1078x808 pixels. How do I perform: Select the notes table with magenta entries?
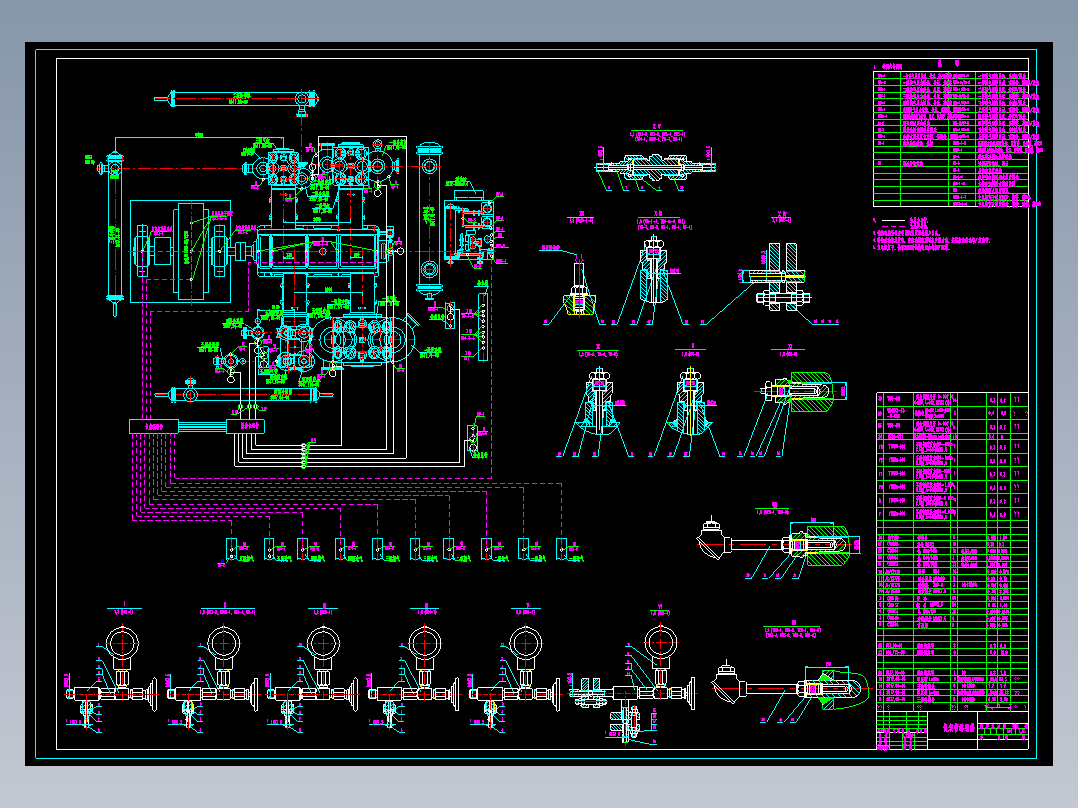click(952, 138)
